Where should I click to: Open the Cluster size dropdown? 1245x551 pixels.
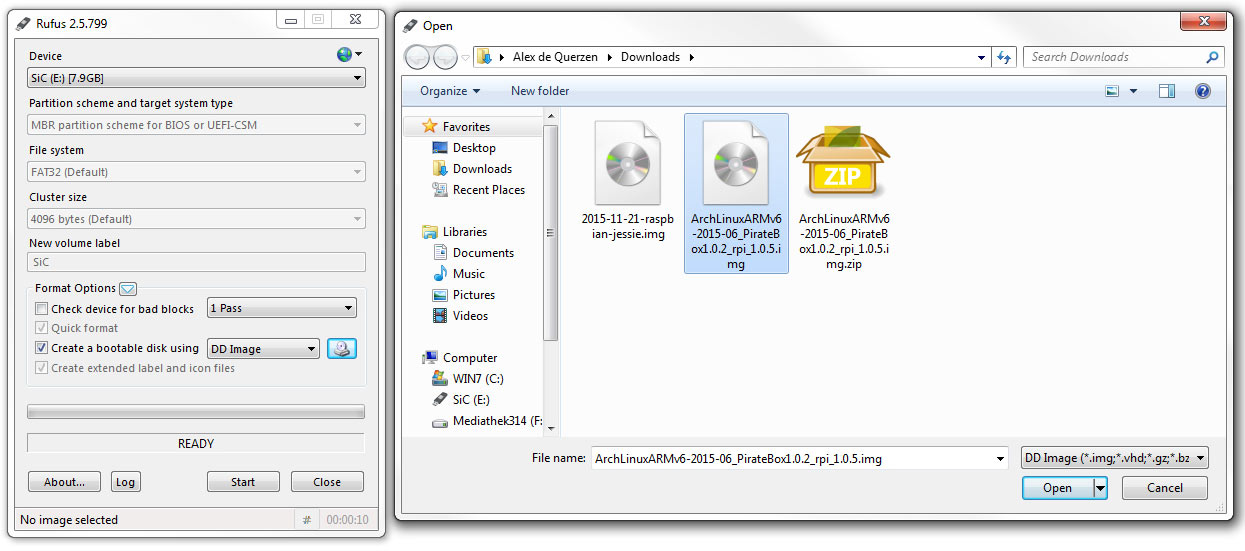coord(196,219)
